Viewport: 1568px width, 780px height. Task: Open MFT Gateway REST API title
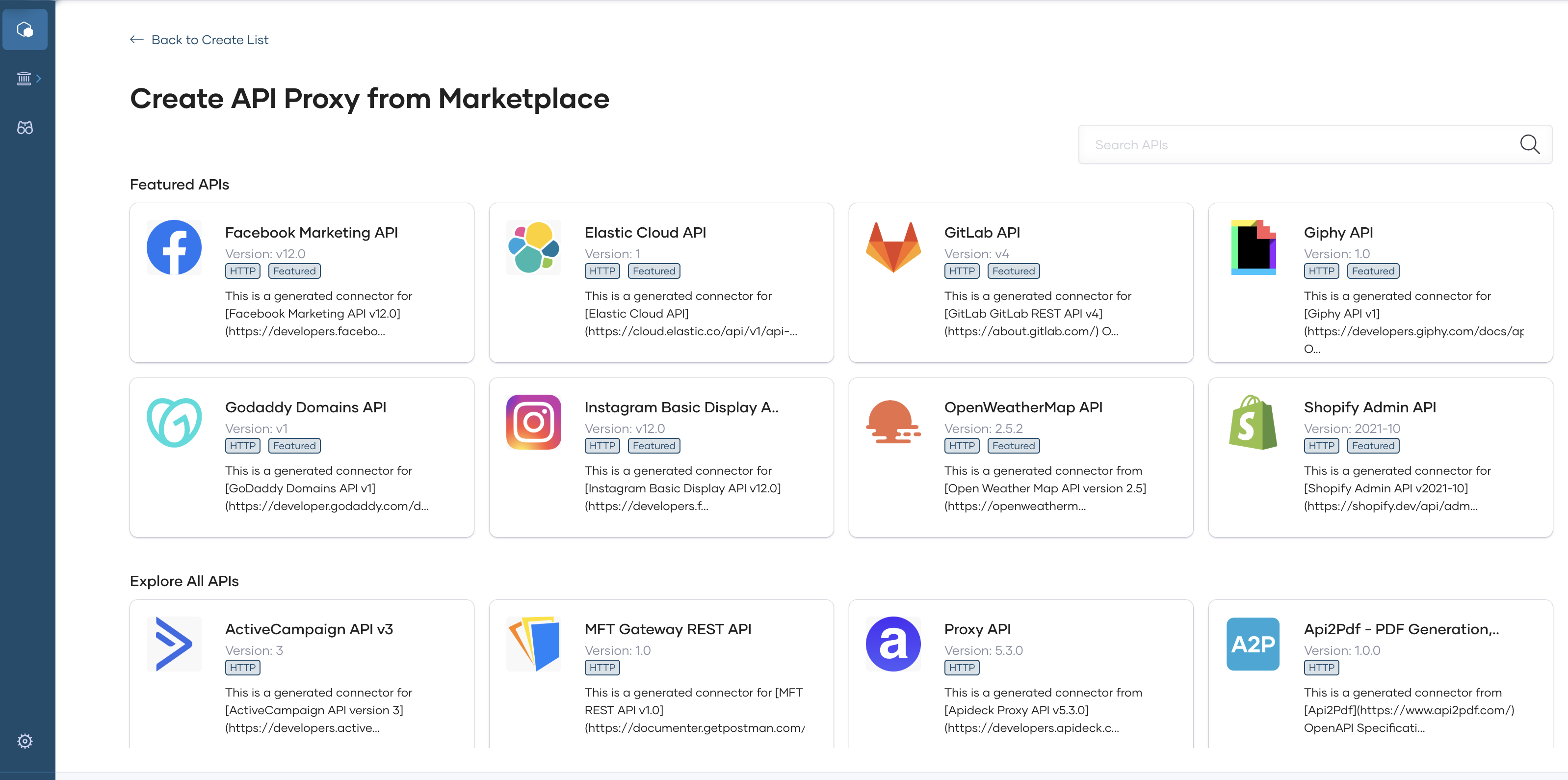(668, 629)
